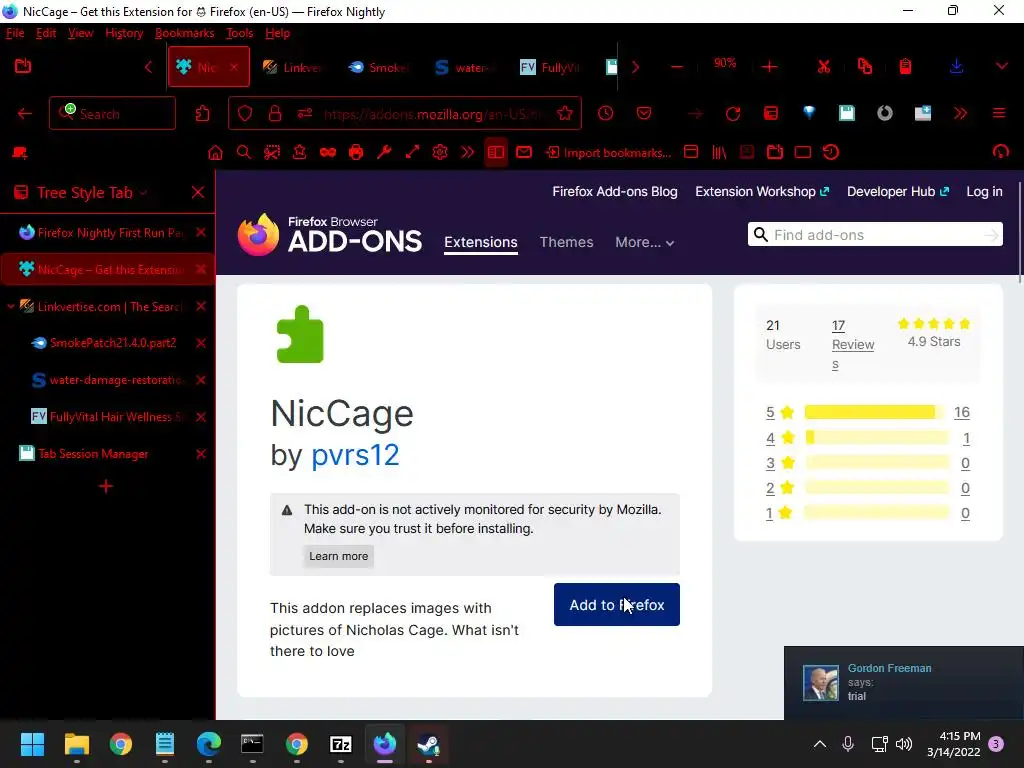Click the Add to Firefox button
Screen dimensions: 1024x768
point(616,605)
